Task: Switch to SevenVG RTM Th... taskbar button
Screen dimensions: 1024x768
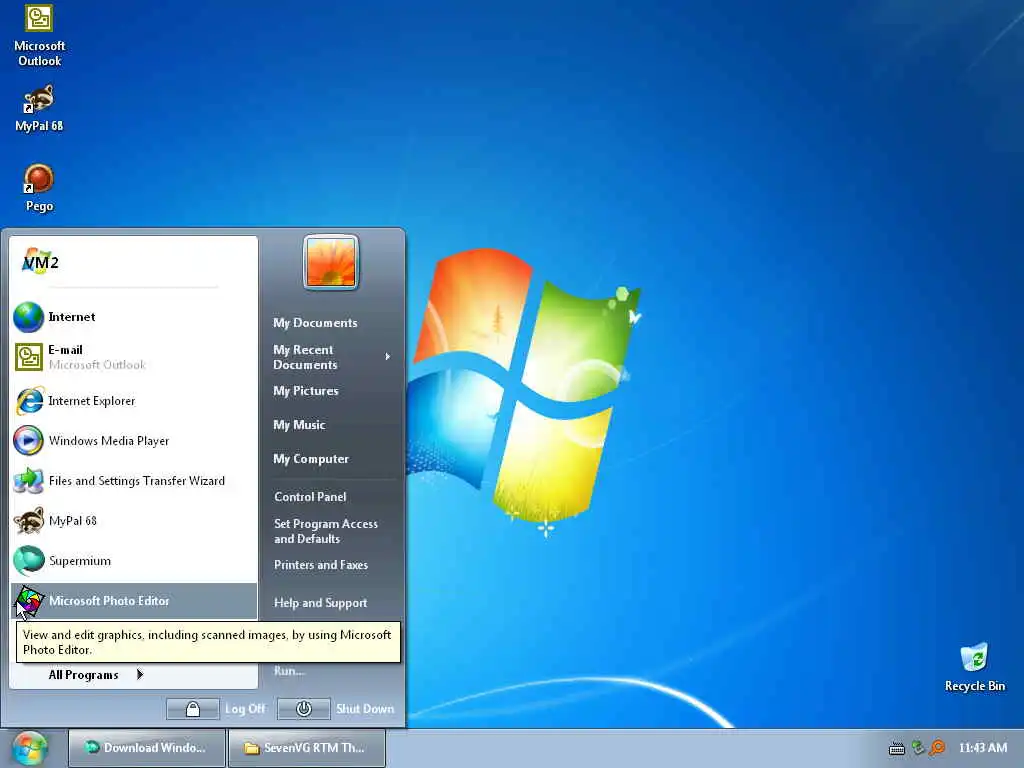Action: [307, 748]
